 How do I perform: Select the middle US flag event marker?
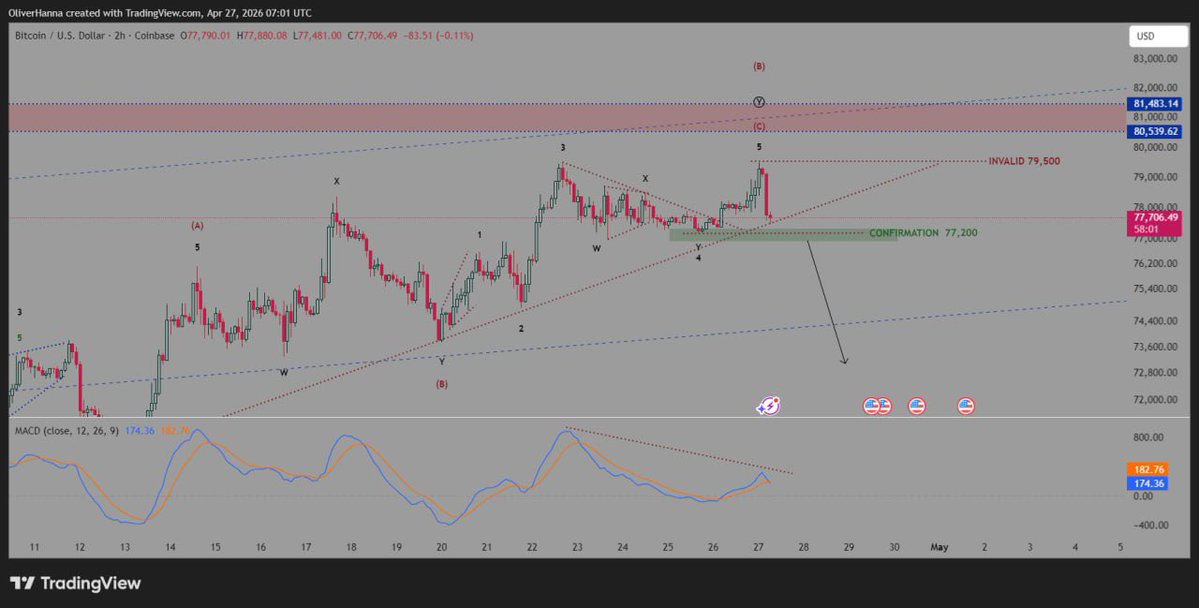pyautogui.click(x=916, y=405)
